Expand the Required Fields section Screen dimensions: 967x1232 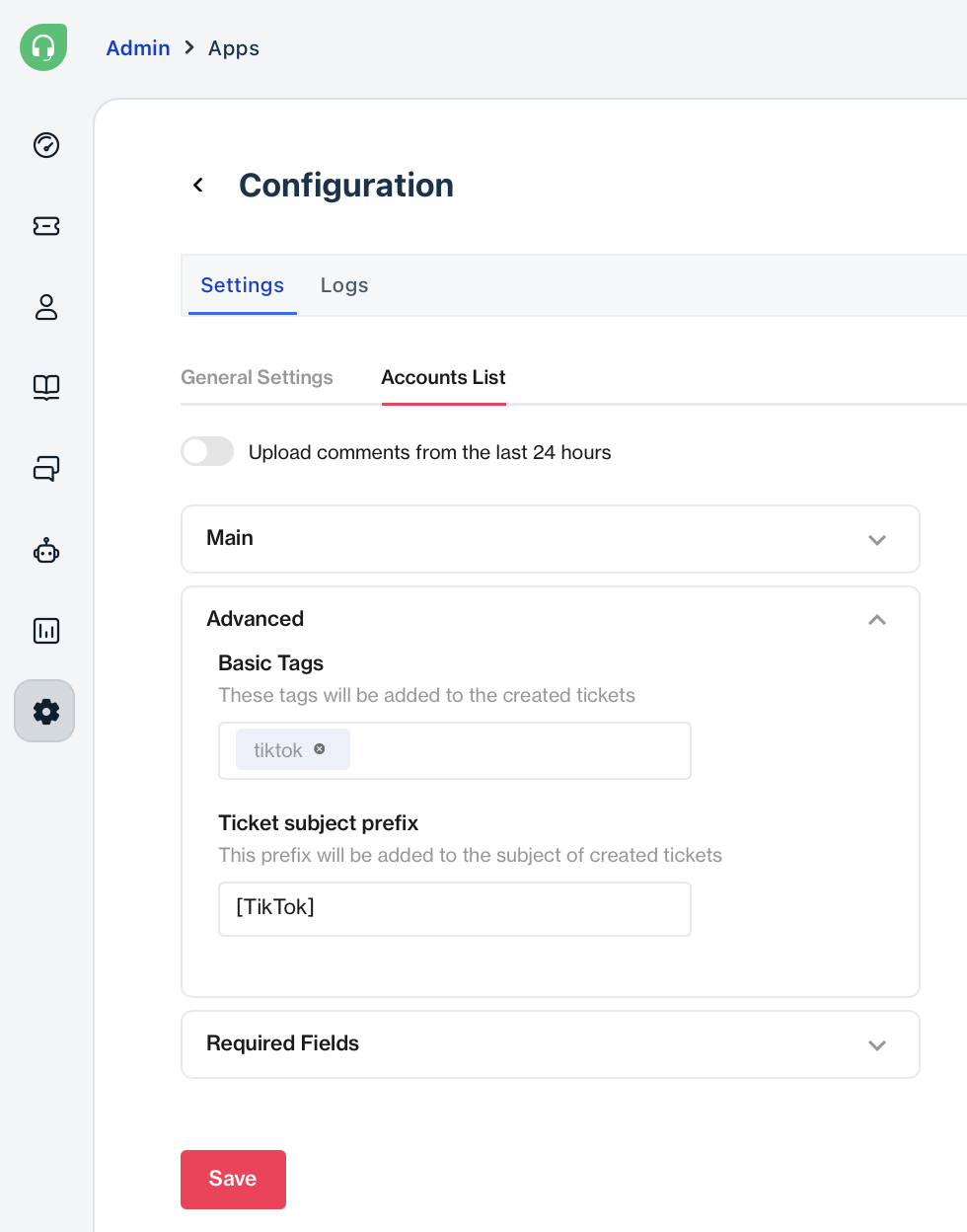[x=551, y=1044]
